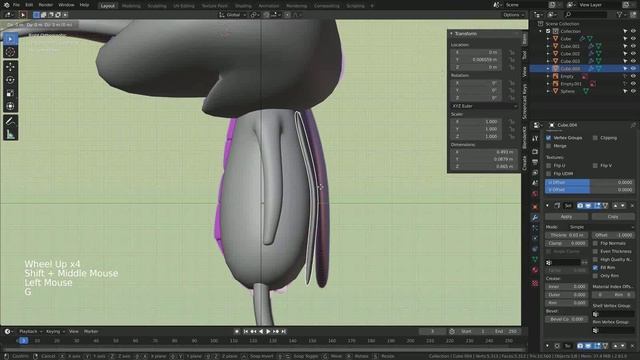Image resolution: width=640 pixels, height=360 pixels.
Task: Expand the Cube.002 tree row
Action: (548, 53)
